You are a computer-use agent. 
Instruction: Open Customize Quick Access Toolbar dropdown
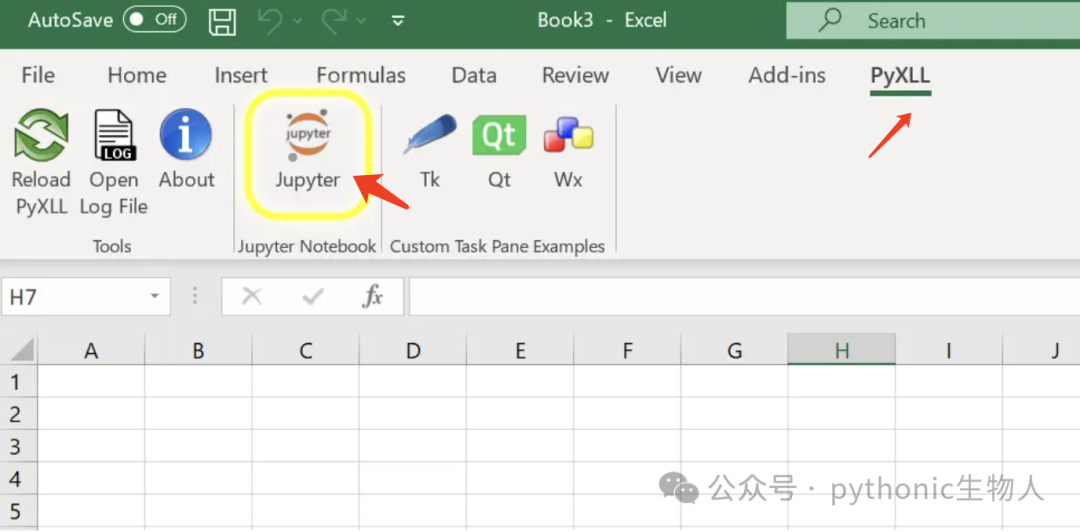tap(397, 21)
